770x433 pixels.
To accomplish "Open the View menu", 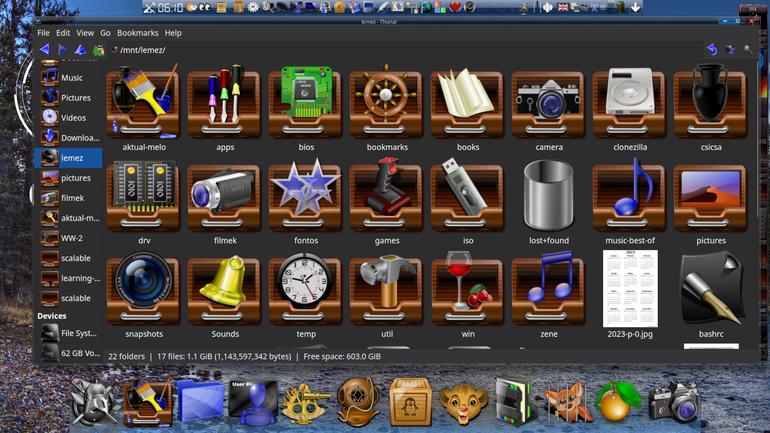I will pos(84,33).
